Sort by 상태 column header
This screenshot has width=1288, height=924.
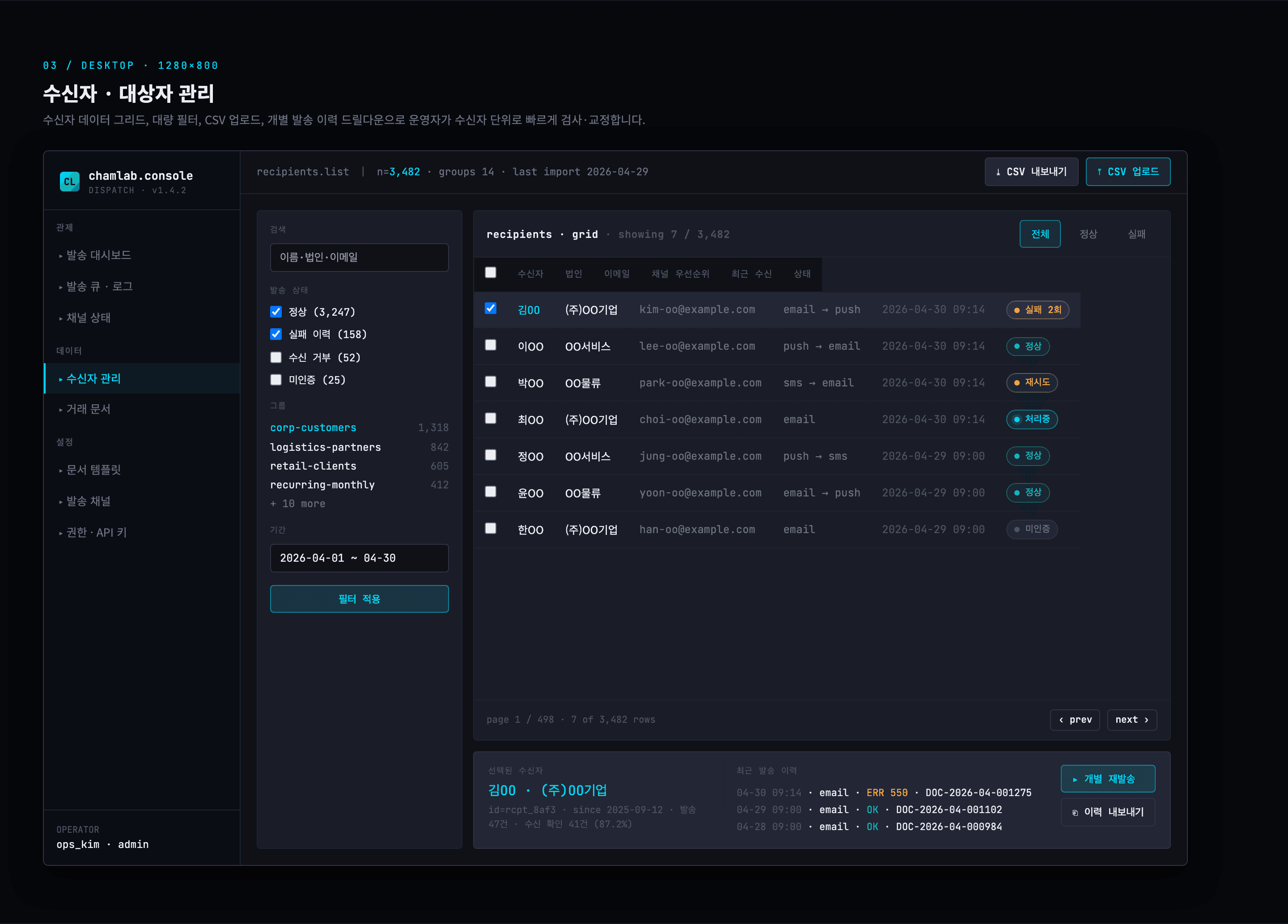click(802, 274)
